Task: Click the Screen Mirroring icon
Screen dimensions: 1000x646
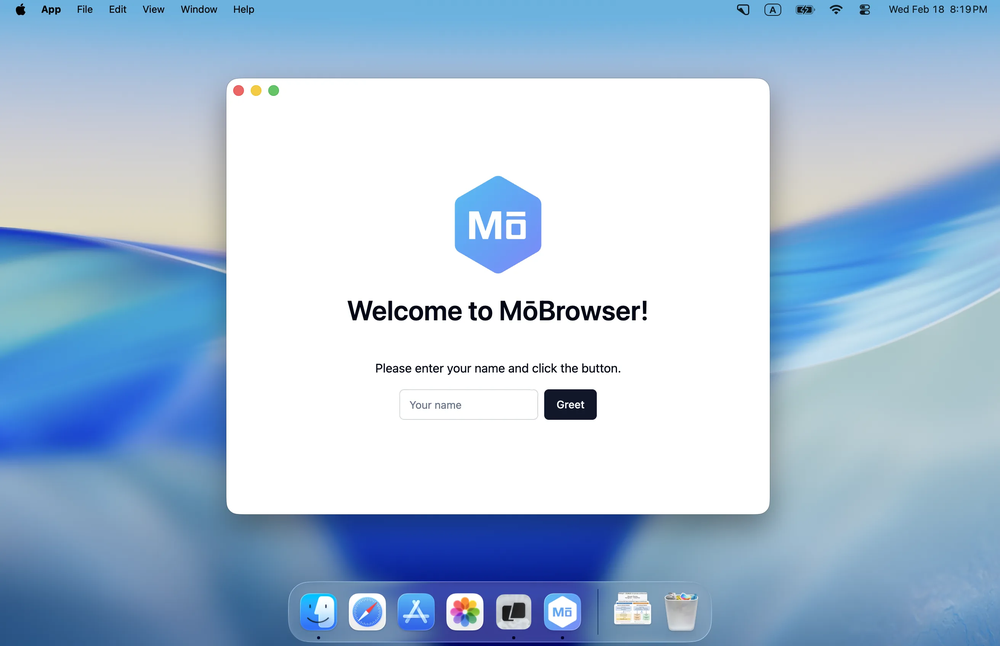Action: (x=742, y=9)
